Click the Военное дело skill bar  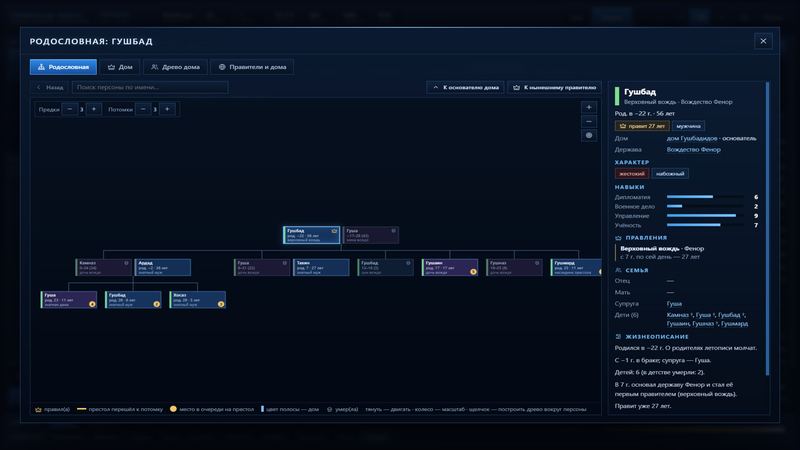(705, 206)
